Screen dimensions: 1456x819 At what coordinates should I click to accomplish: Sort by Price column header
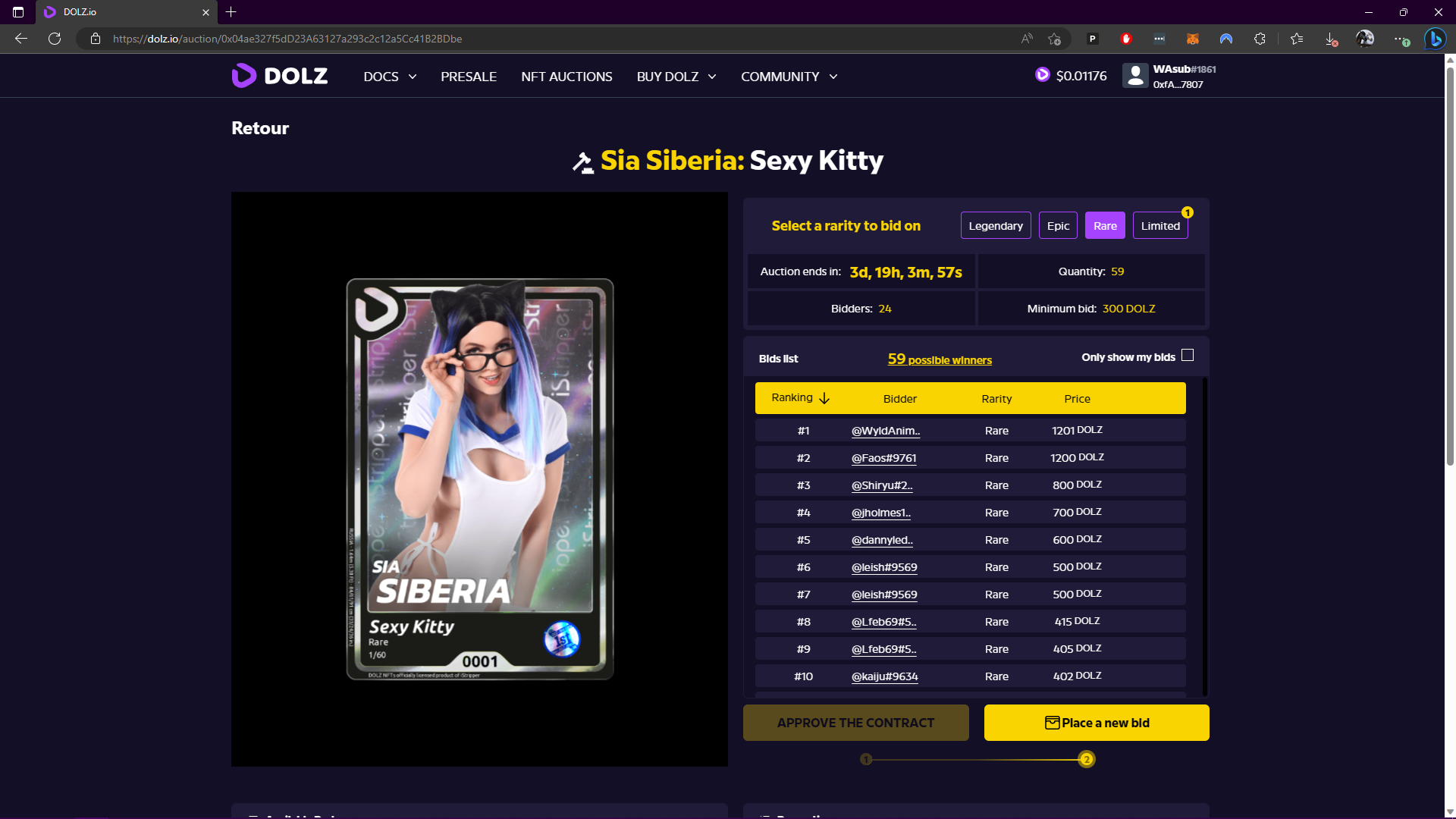pos(1077,399)
